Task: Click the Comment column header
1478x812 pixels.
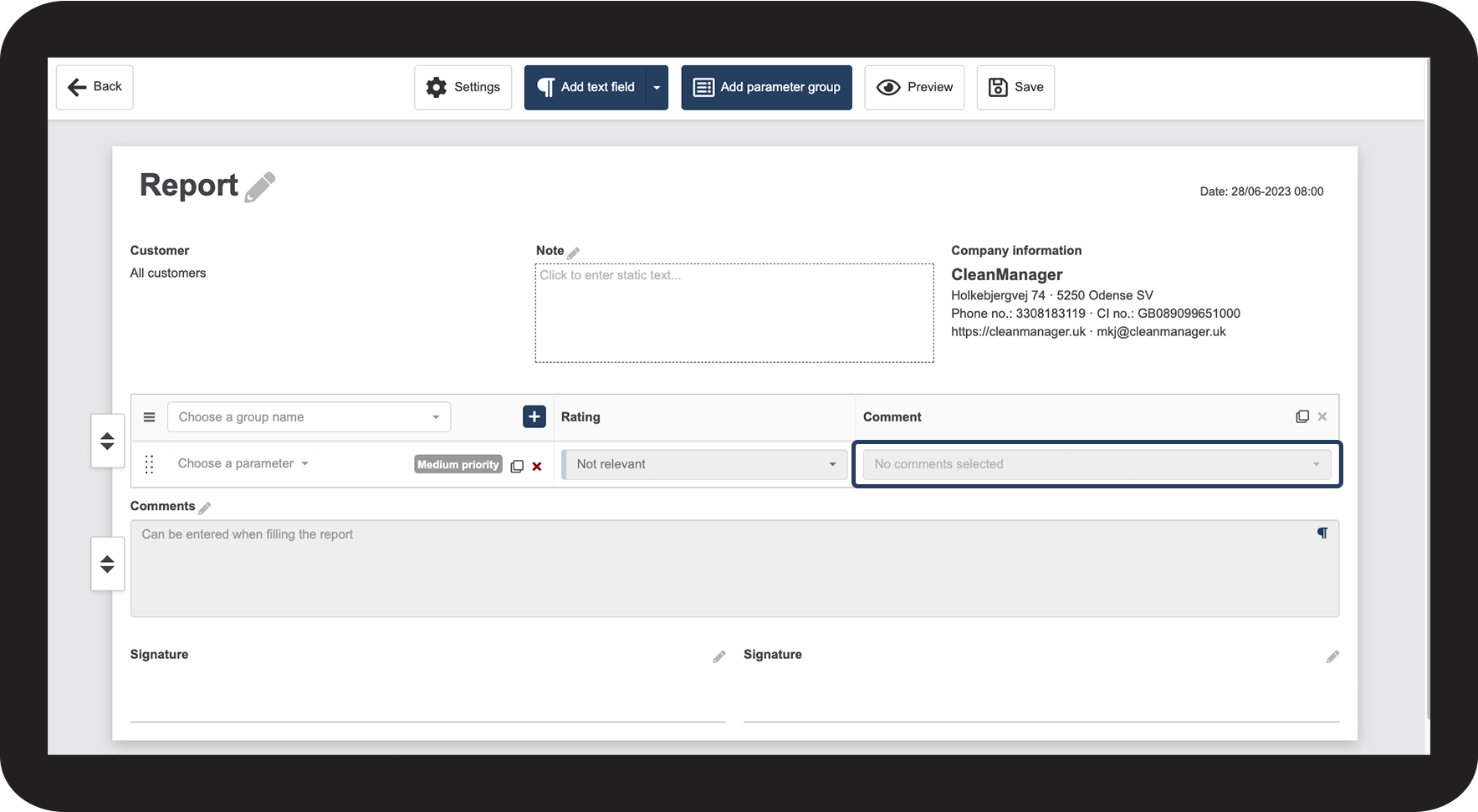Action: click(x=892, y=416)
